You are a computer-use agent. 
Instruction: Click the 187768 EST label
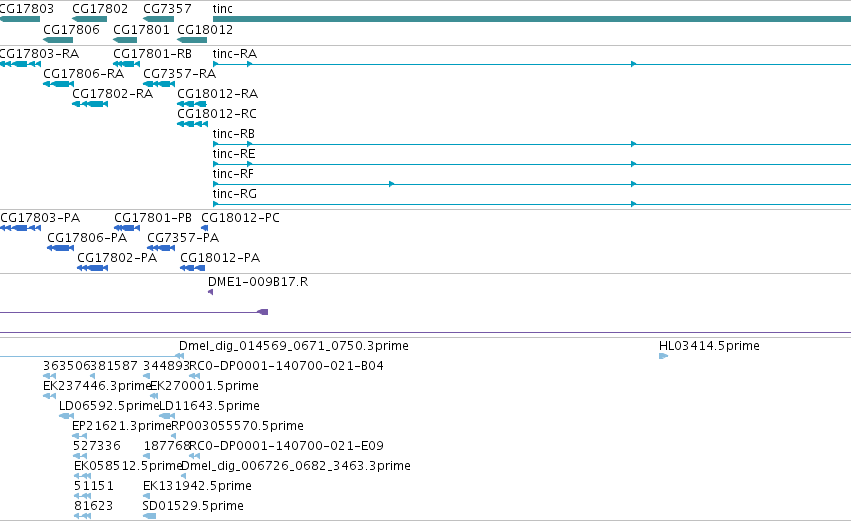pos(167,446)
